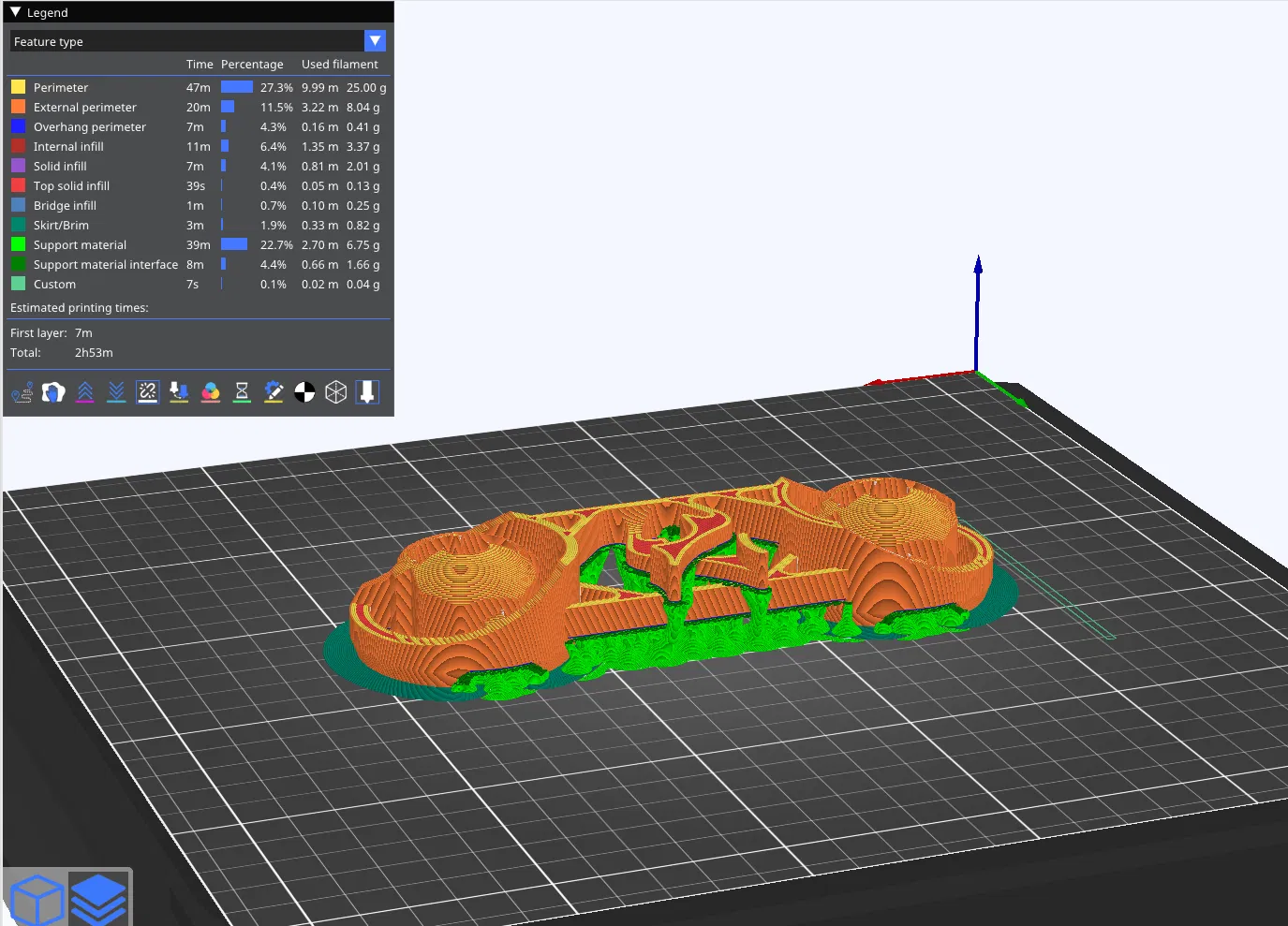Click Support material interface dark green swatch
The width and height of the screenshot is (1288, 926).
click(x=18, y=264)
